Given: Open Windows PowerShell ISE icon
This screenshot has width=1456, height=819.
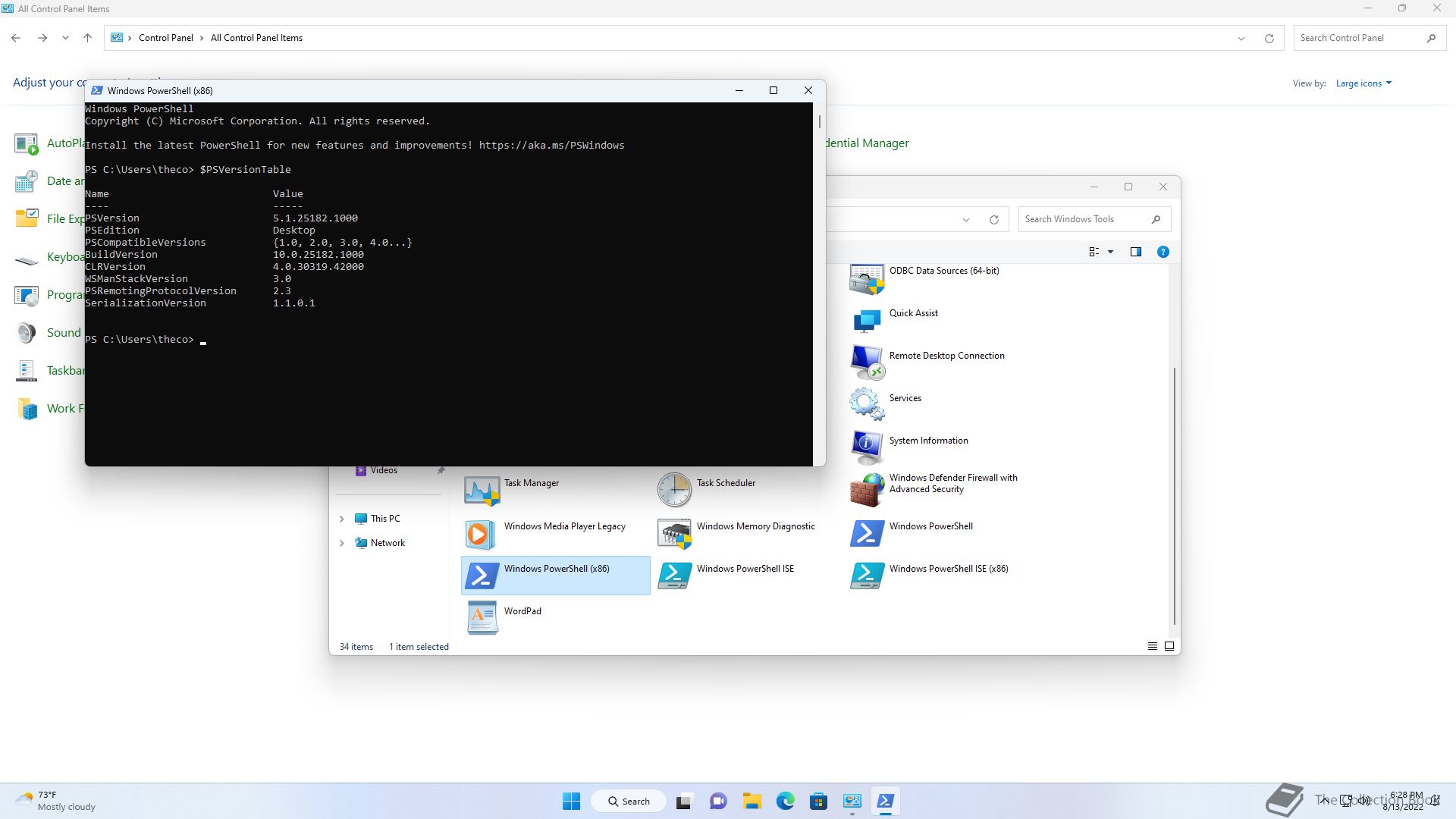Looking at the screenshot, I should tap(674, 576).
